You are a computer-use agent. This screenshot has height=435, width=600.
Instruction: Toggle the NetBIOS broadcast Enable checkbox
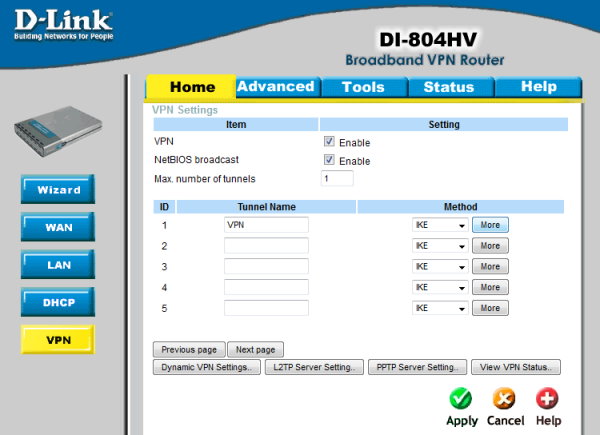[329, 160]
